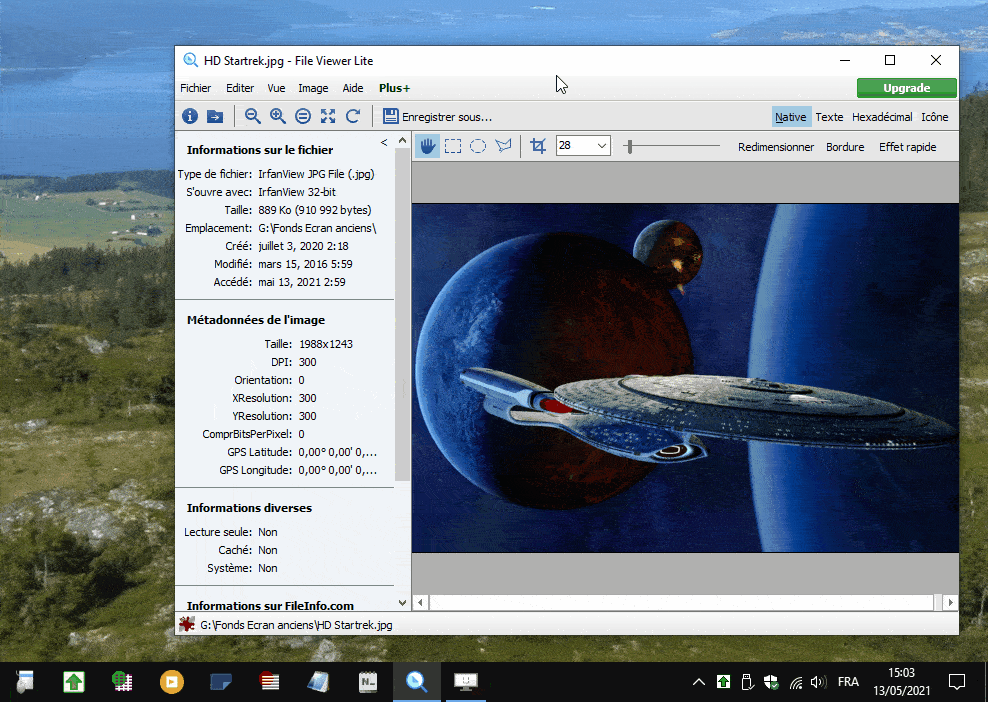
Task: Fit image to window icon
Action: coord(328,116)
